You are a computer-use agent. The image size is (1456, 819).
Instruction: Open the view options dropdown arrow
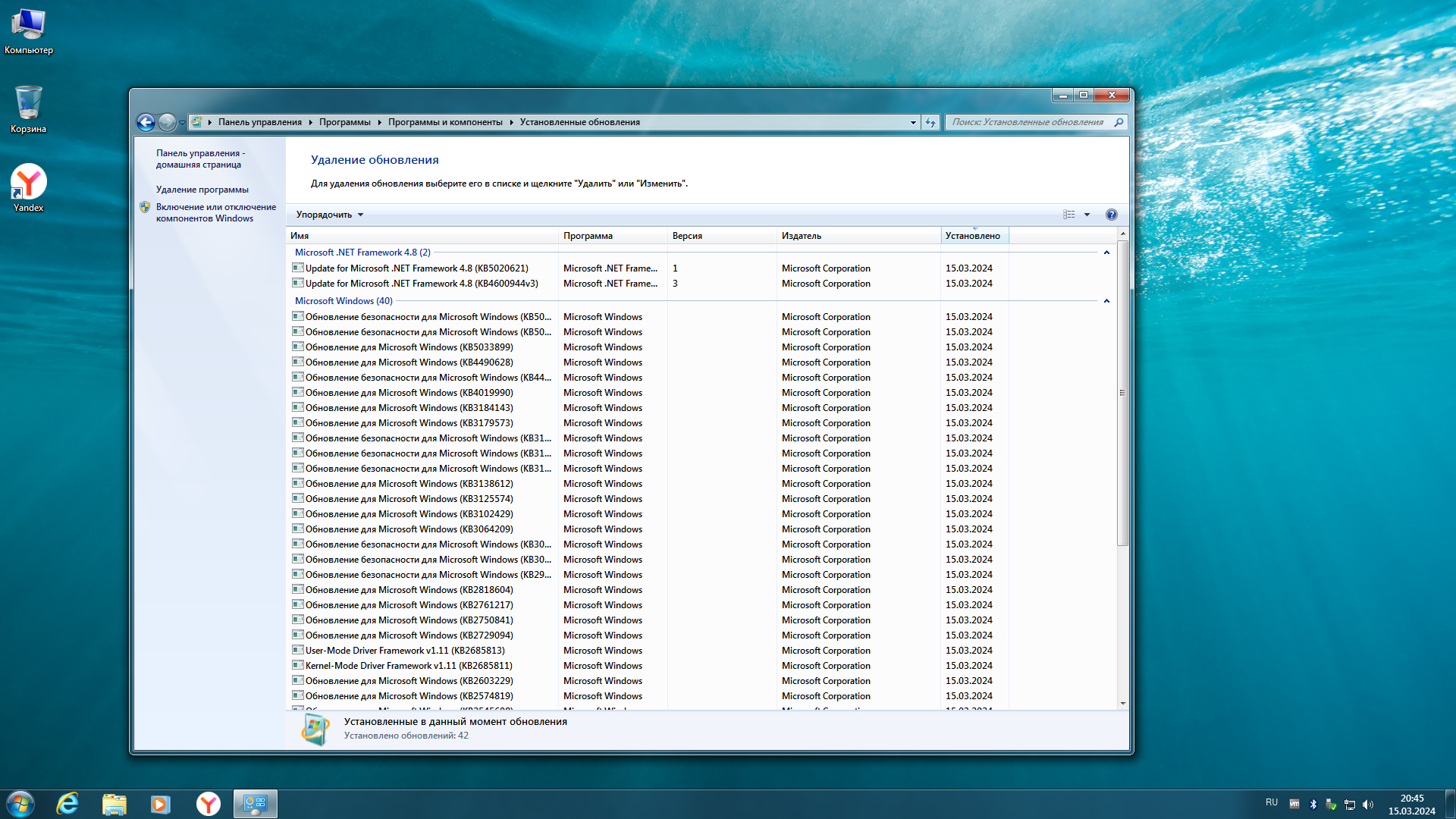click(x=1087, y=215)
